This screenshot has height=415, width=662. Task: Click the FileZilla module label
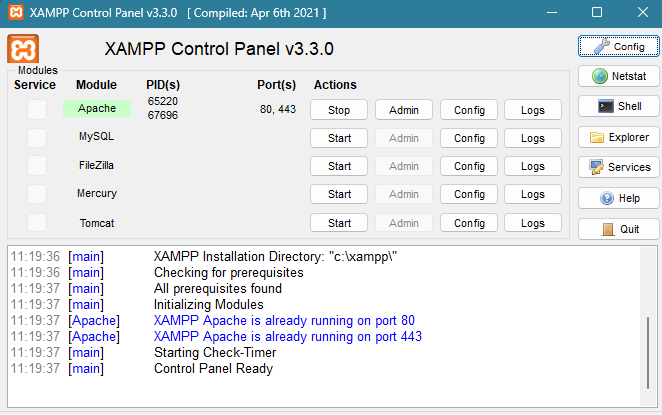(97, 165)
